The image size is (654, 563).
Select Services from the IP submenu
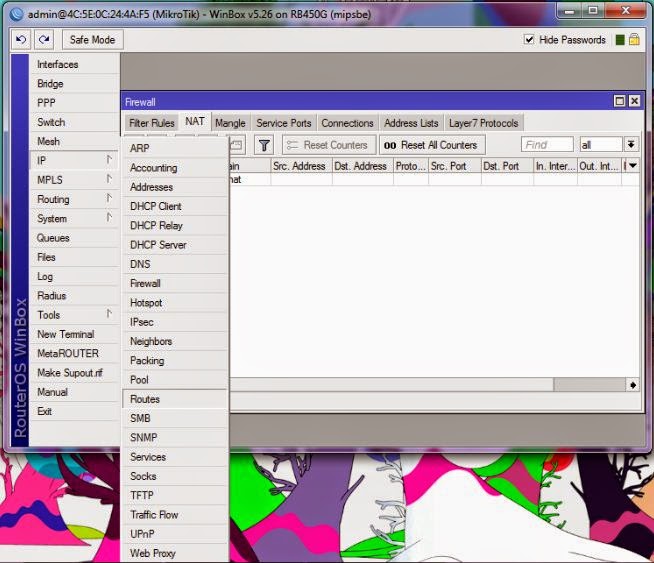pyautogui.click(x=175, y=457)
